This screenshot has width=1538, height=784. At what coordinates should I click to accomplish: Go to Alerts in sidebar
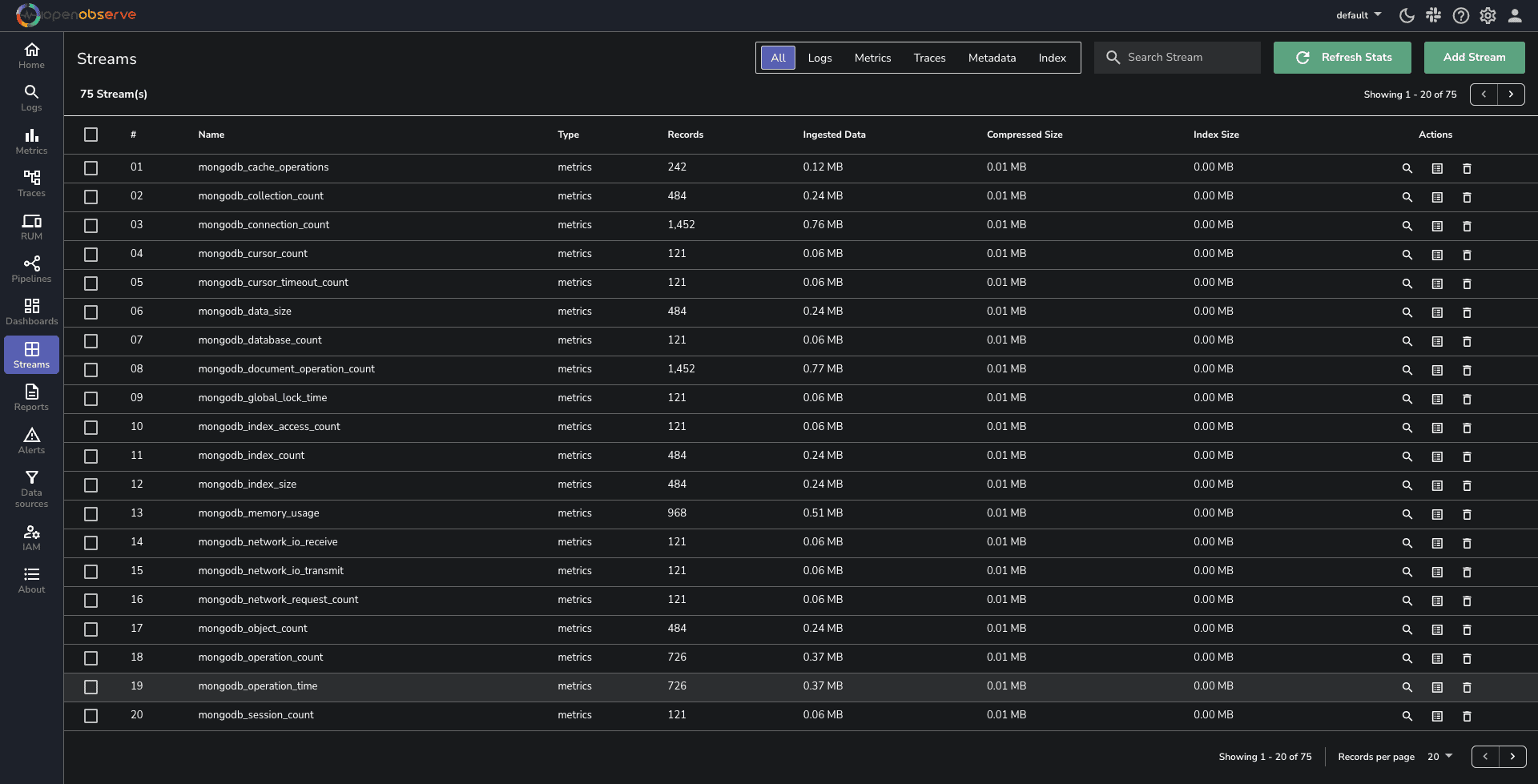(31, 440)
